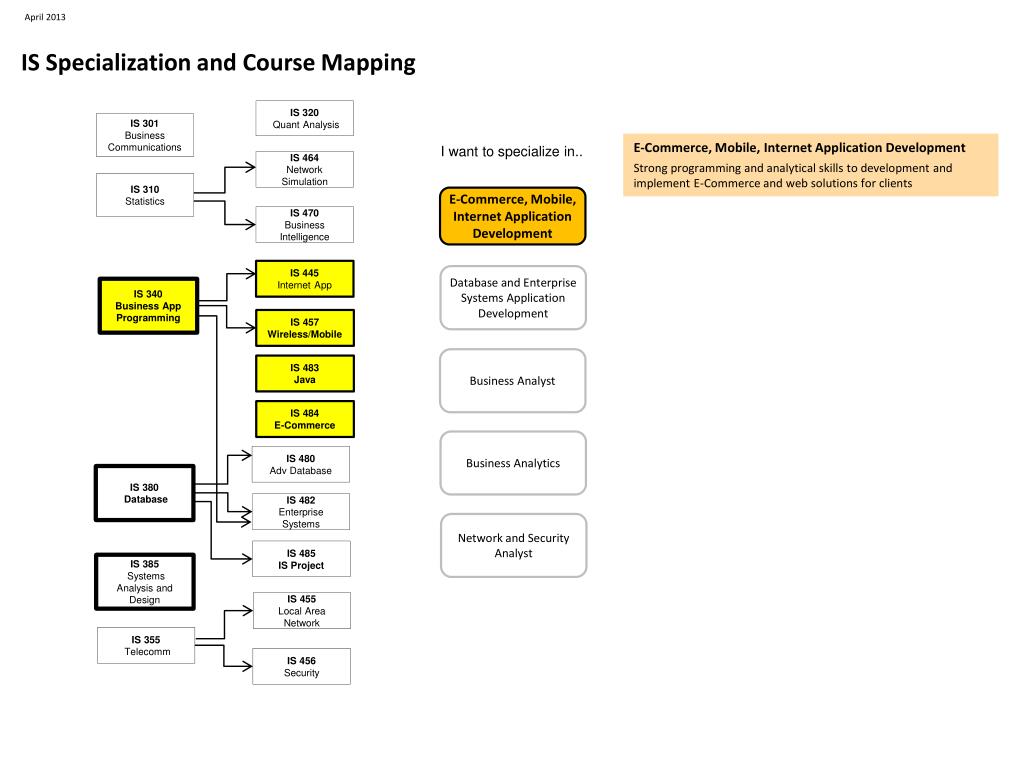Choose the Network and Security Analyst button

tap(513, 545)
